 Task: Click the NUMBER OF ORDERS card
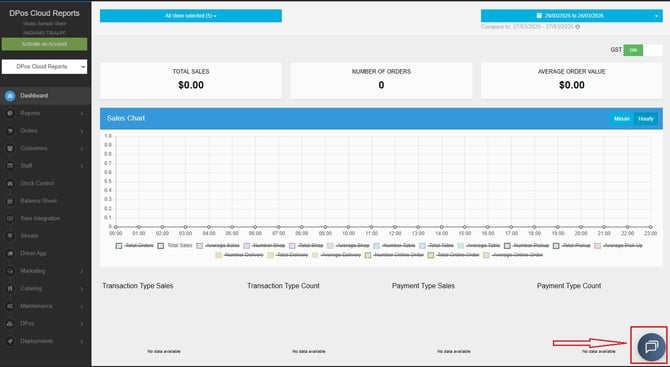tap(381, 81)
